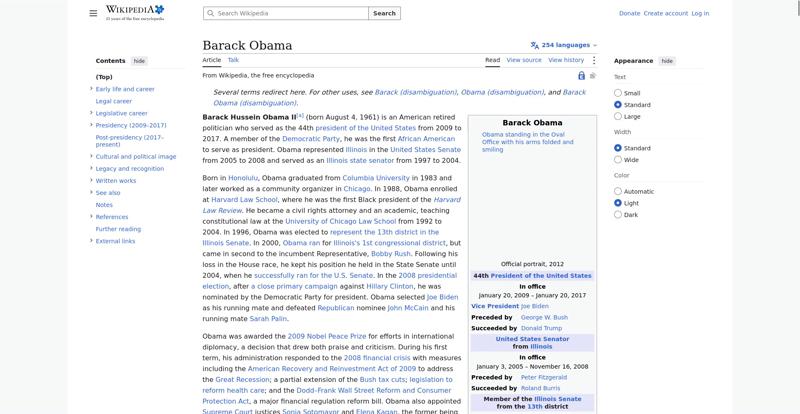Select Small text size
Screen dimensions: 800x414
pos(618,93)
